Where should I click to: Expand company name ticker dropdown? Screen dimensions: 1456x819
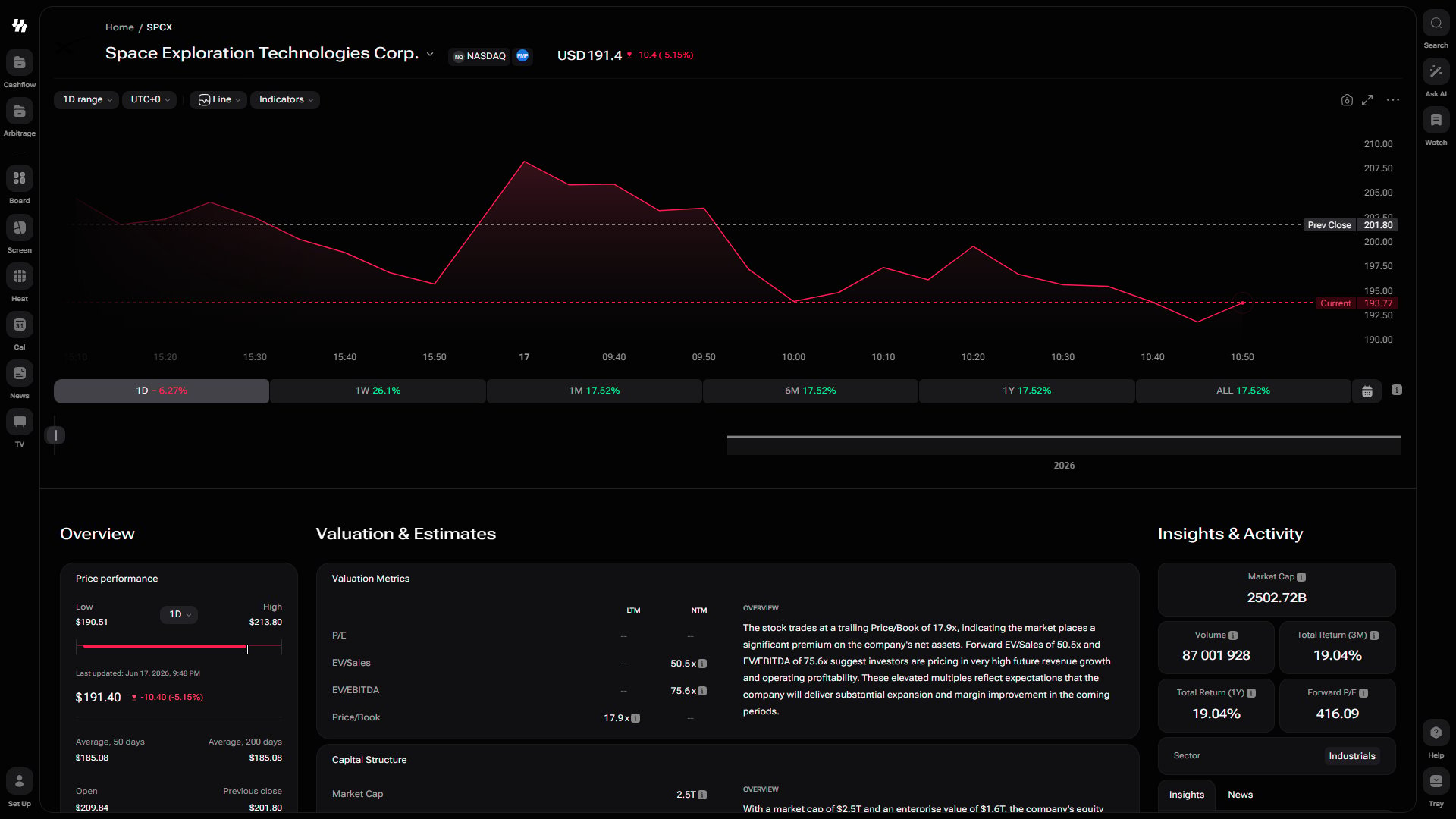(430, 54)
